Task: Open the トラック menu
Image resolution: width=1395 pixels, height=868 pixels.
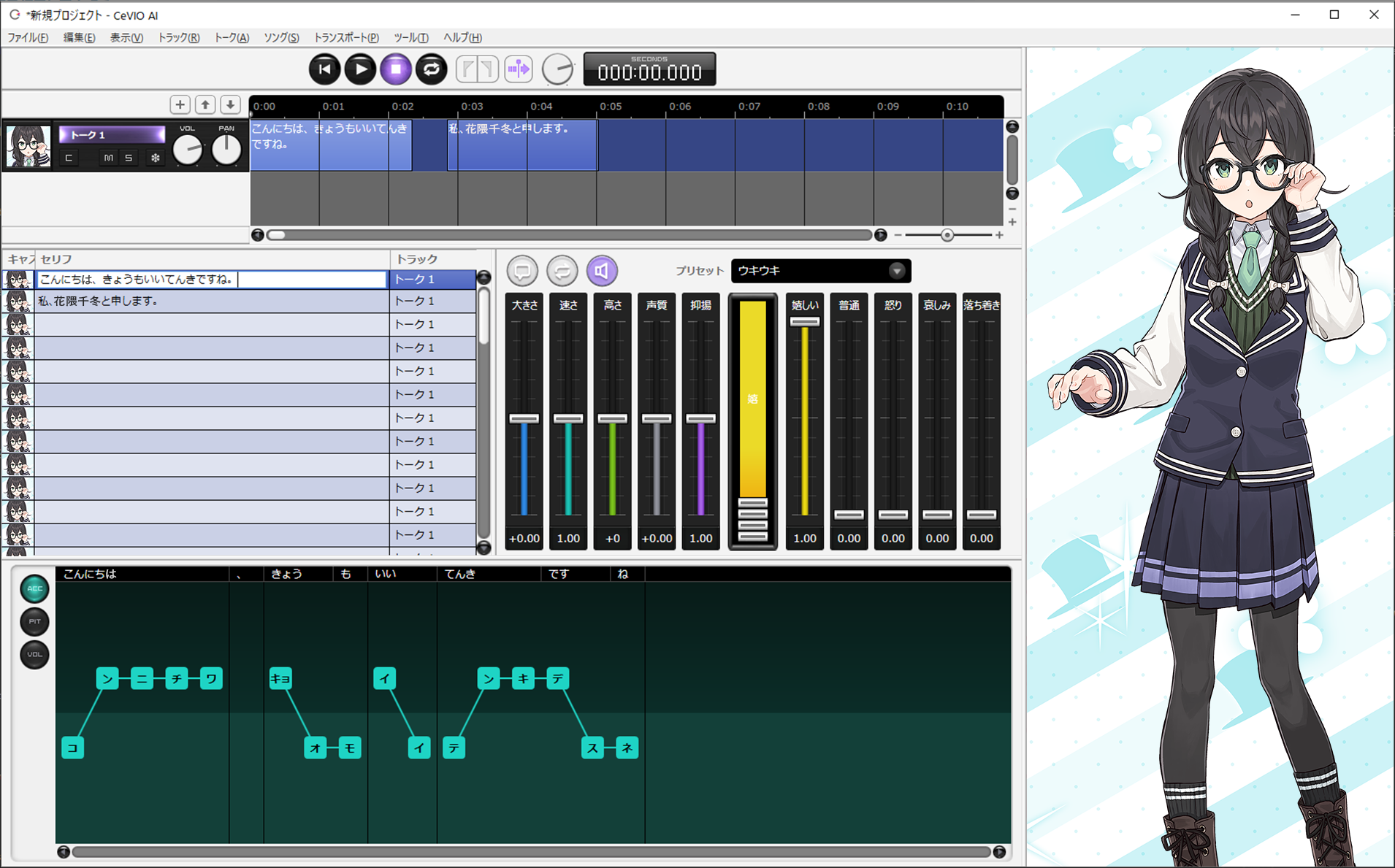Action: tap(178, 37)
